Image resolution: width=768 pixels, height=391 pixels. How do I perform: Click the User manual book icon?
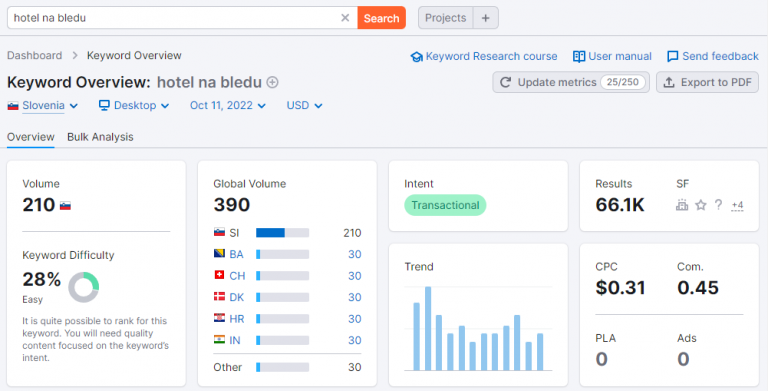pyautogui.click(x=579, y=56)
